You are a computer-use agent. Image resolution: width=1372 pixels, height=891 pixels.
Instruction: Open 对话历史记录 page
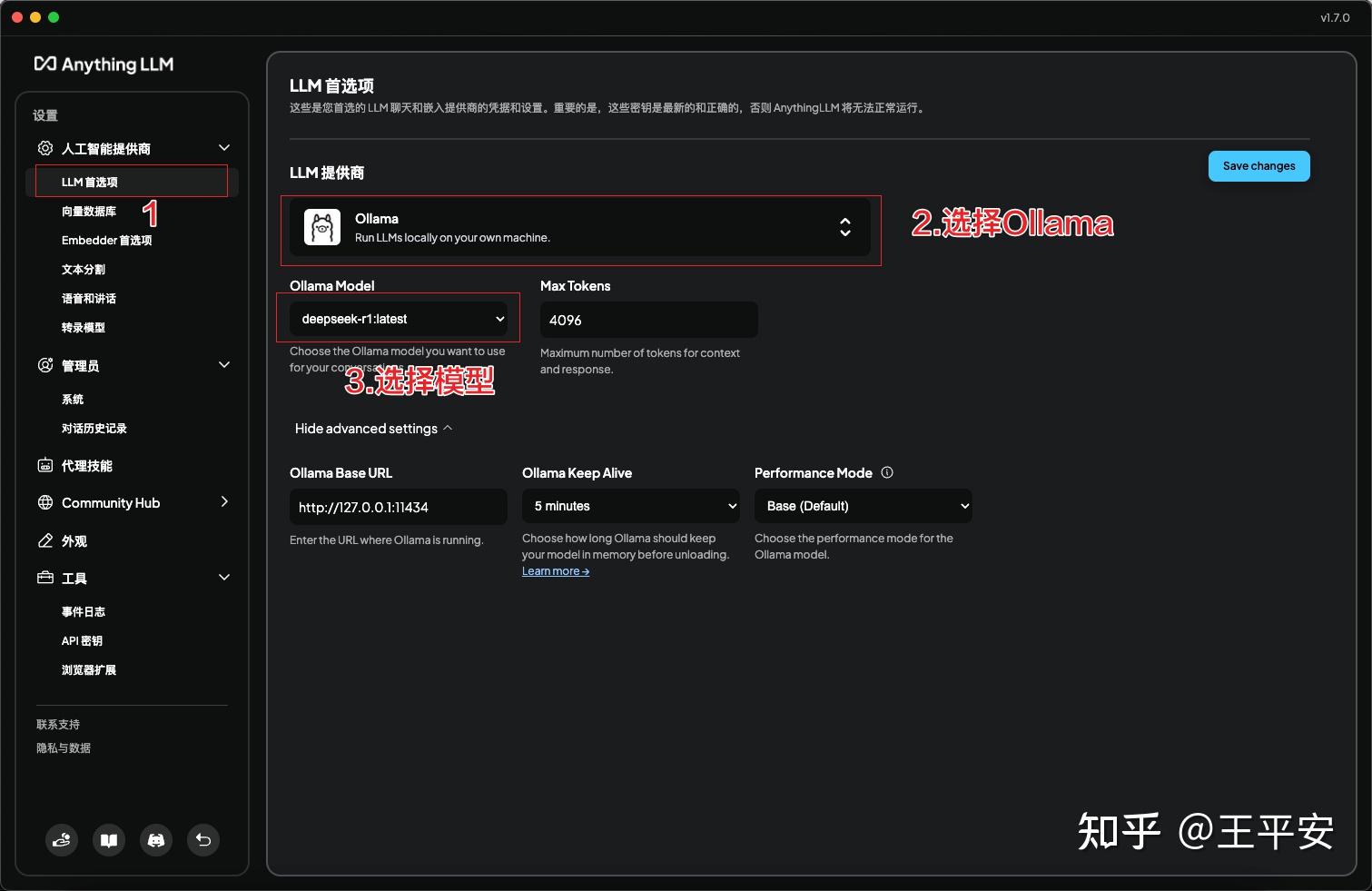click(94, 428)
